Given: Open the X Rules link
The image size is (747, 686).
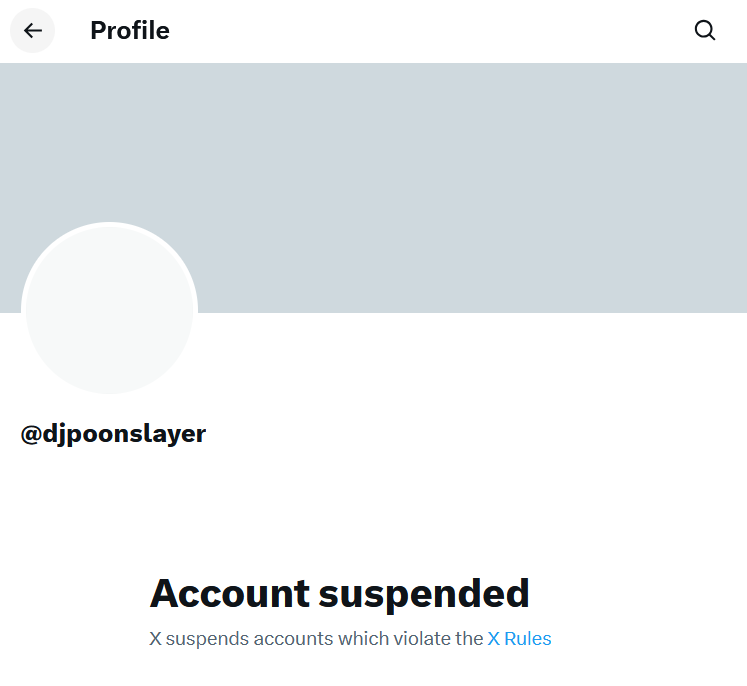Looking at the screenshot, I should (x=519, y=638).
